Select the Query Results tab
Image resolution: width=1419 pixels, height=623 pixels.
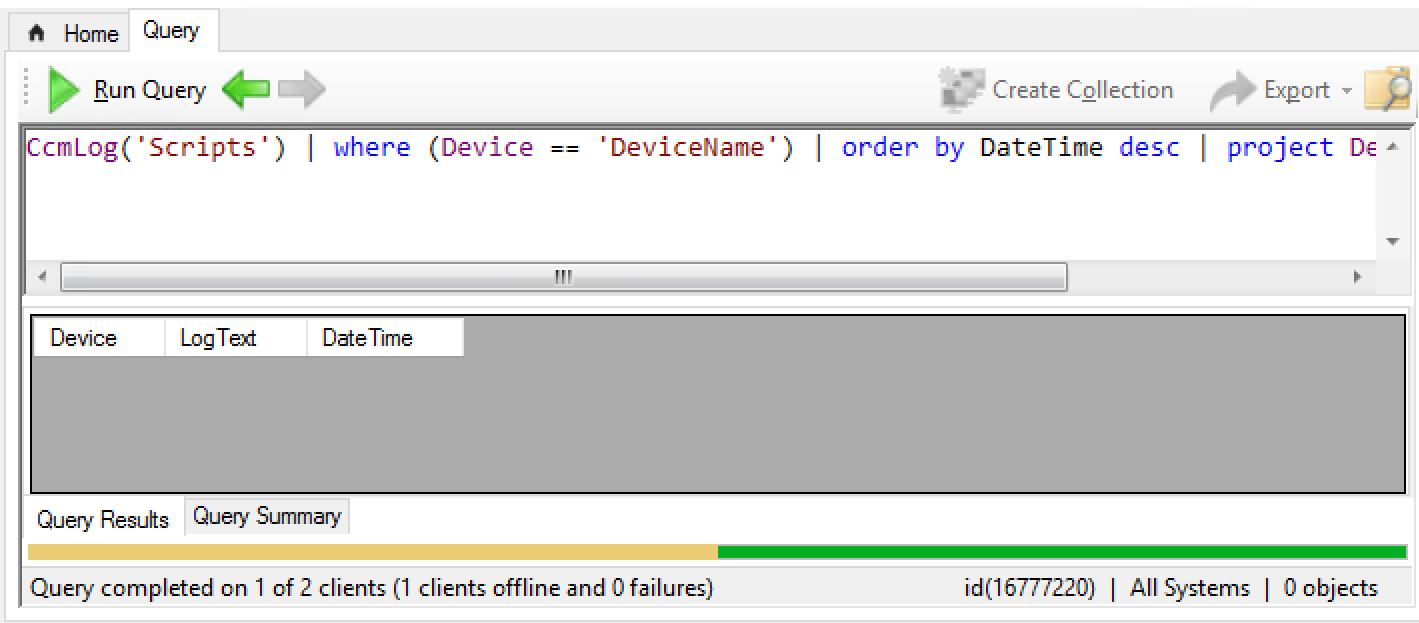point(101,519)
